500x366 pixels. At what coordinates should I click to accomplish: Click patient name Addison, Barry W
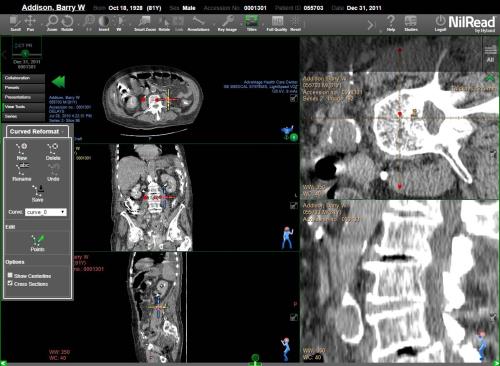[x=53, y=7]
